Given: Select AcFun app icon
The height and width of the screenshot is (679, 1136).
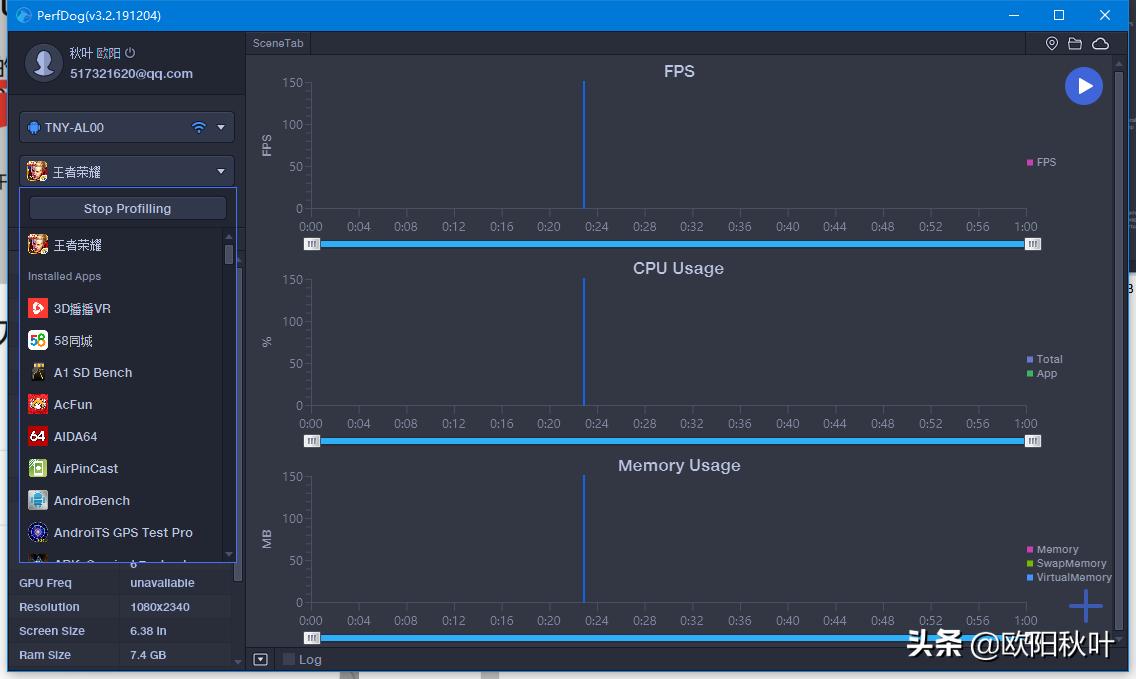Looking at the screenshot, I should 38,404.
